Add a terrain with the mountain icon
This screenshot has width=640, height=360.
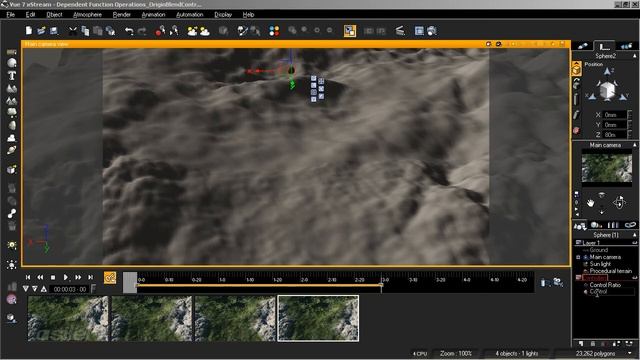[x=12, y=88]
